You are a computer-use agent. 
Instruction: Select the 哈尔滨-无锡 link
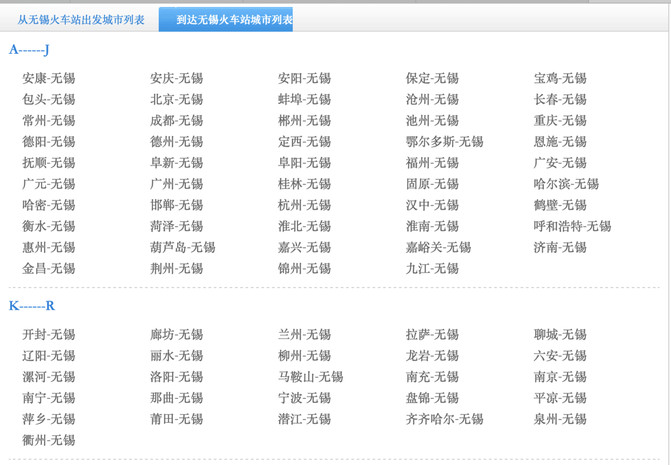tap(566, 184)
